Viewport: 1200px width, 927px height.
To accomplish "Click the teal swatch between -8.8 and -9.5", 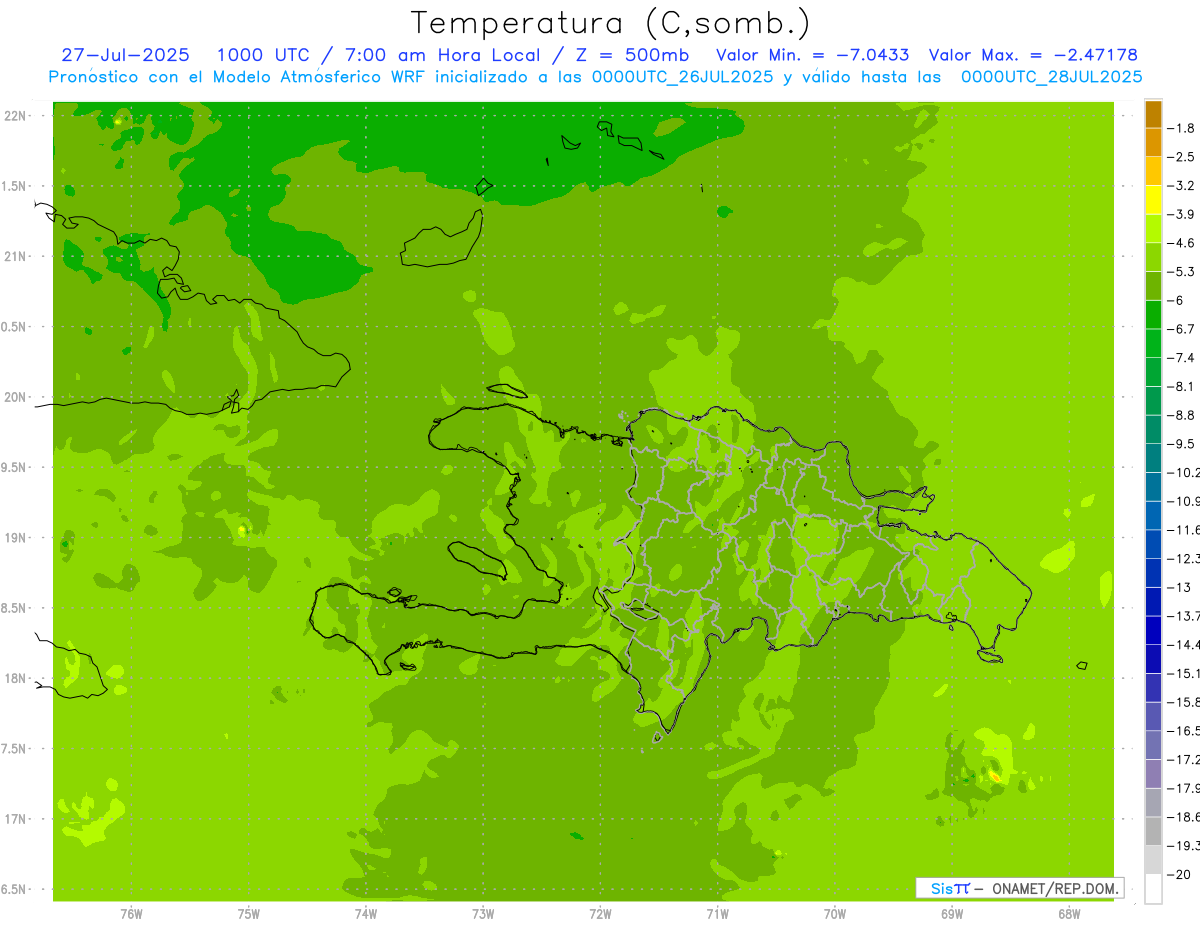I will point(1153,429).
